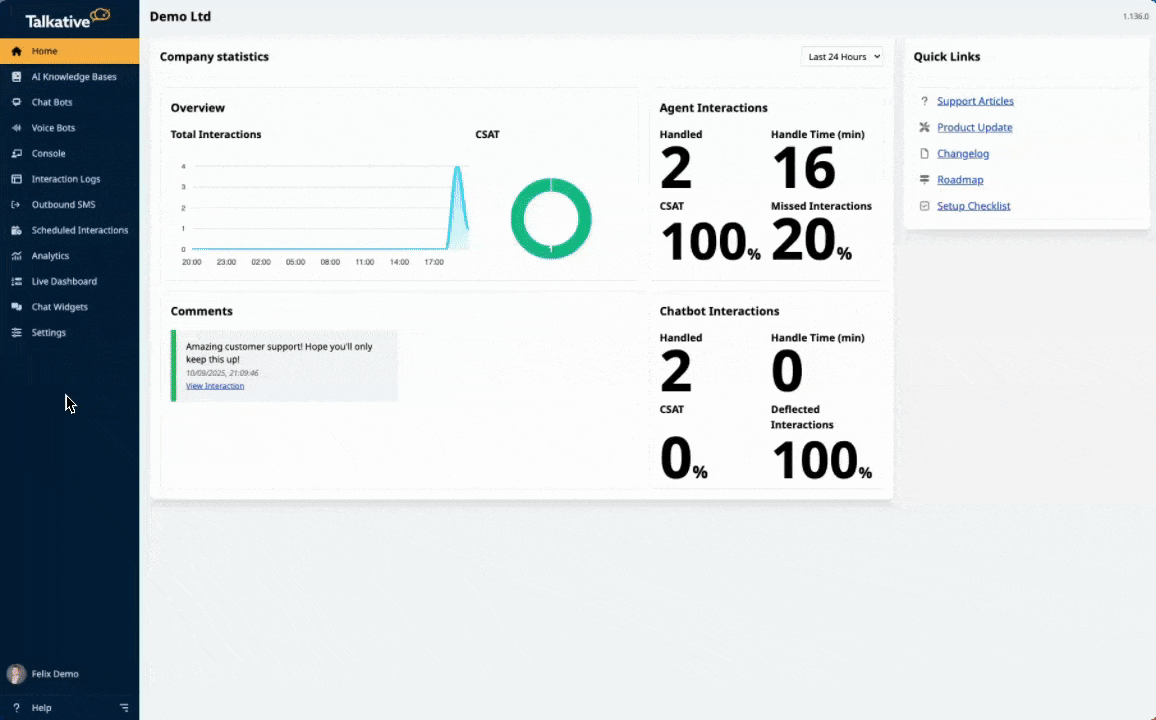
Task: Click the Outbound SMS arrow icon
Action: (16, 205)
